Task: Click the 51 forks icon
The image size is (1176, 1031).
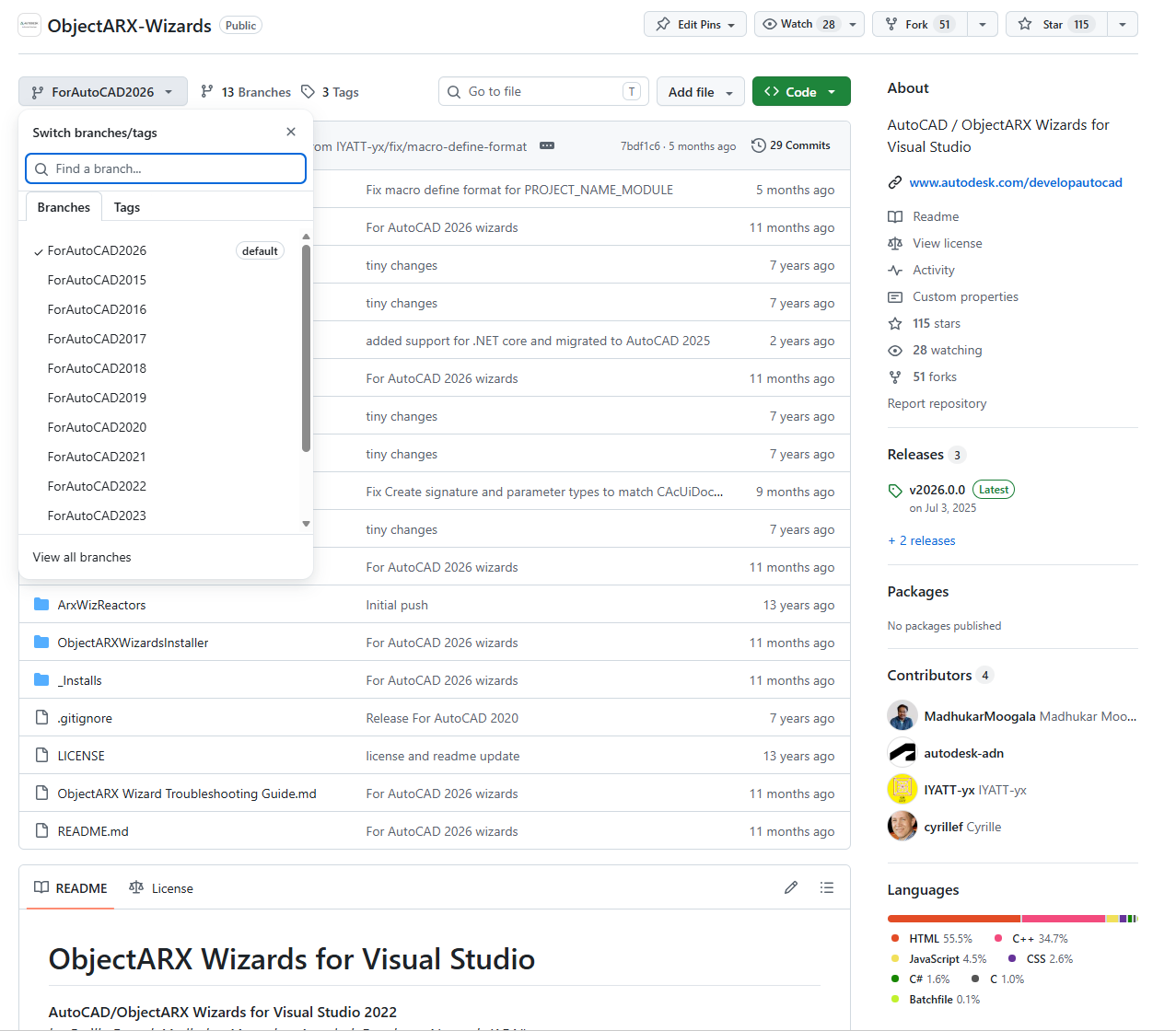Action: point(895,376)
